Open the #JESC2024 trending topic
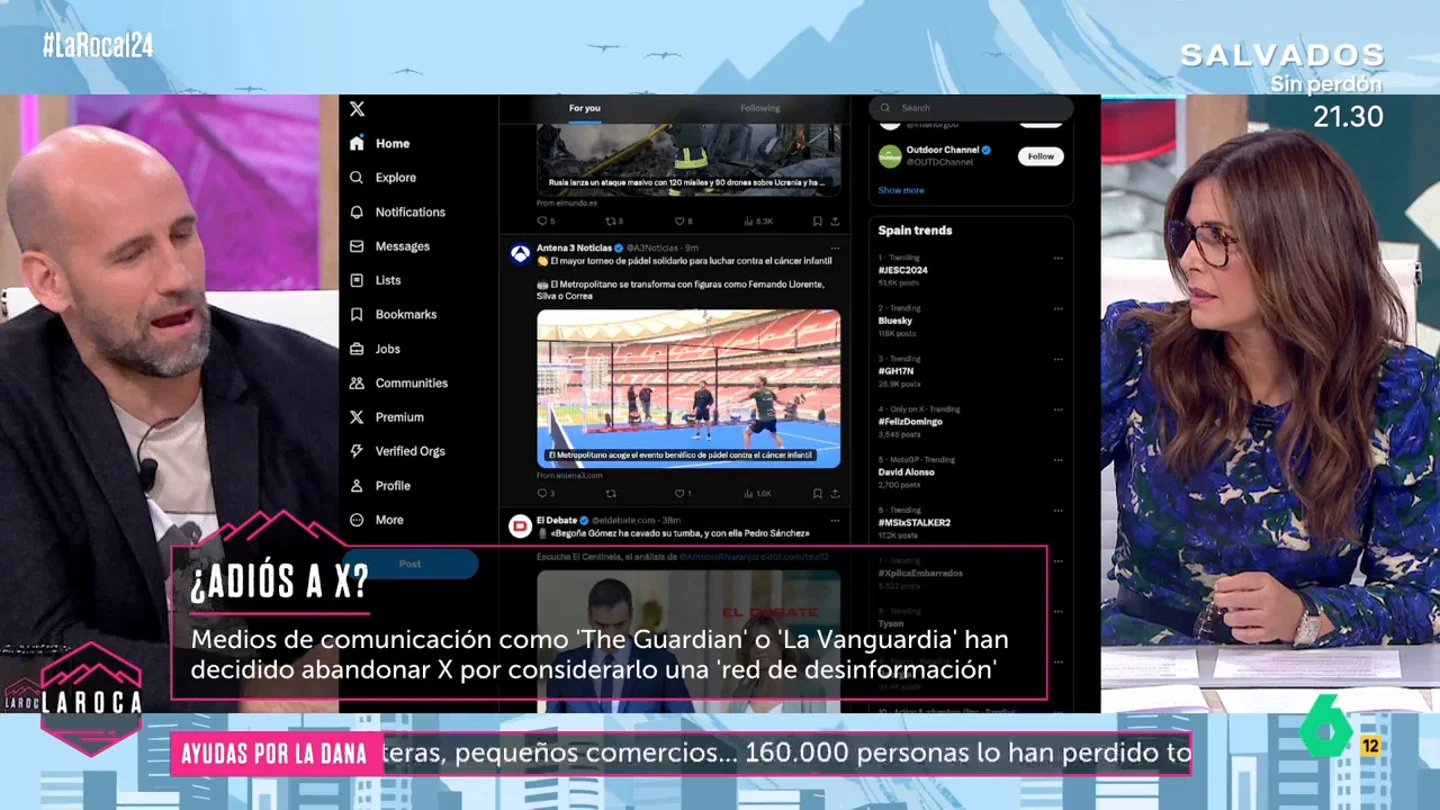This screenshot has height=810, width=1440. pyautogui.click(x=903, y=270)
